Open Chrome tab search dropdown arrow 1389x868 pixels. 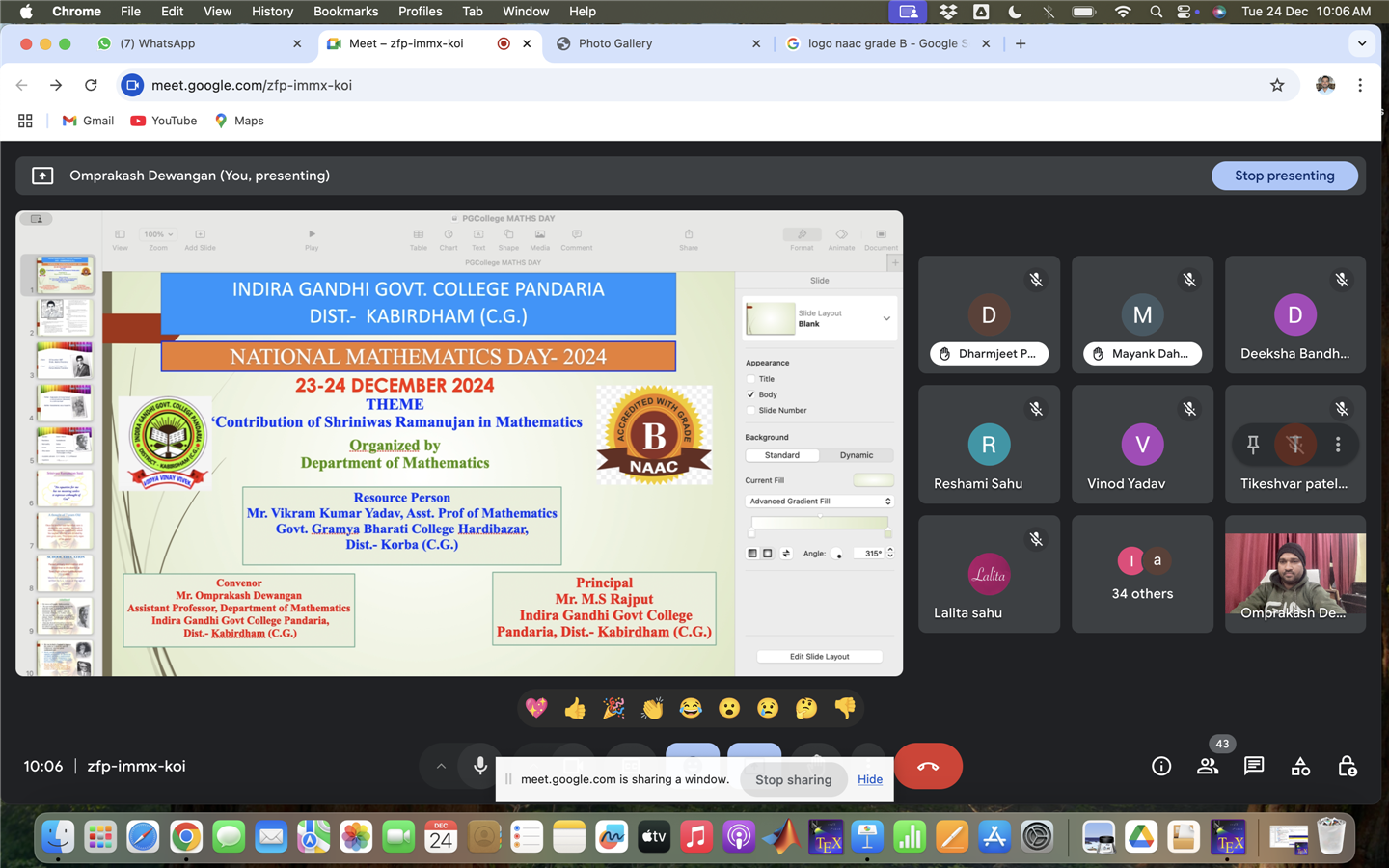click(1362, 43)
